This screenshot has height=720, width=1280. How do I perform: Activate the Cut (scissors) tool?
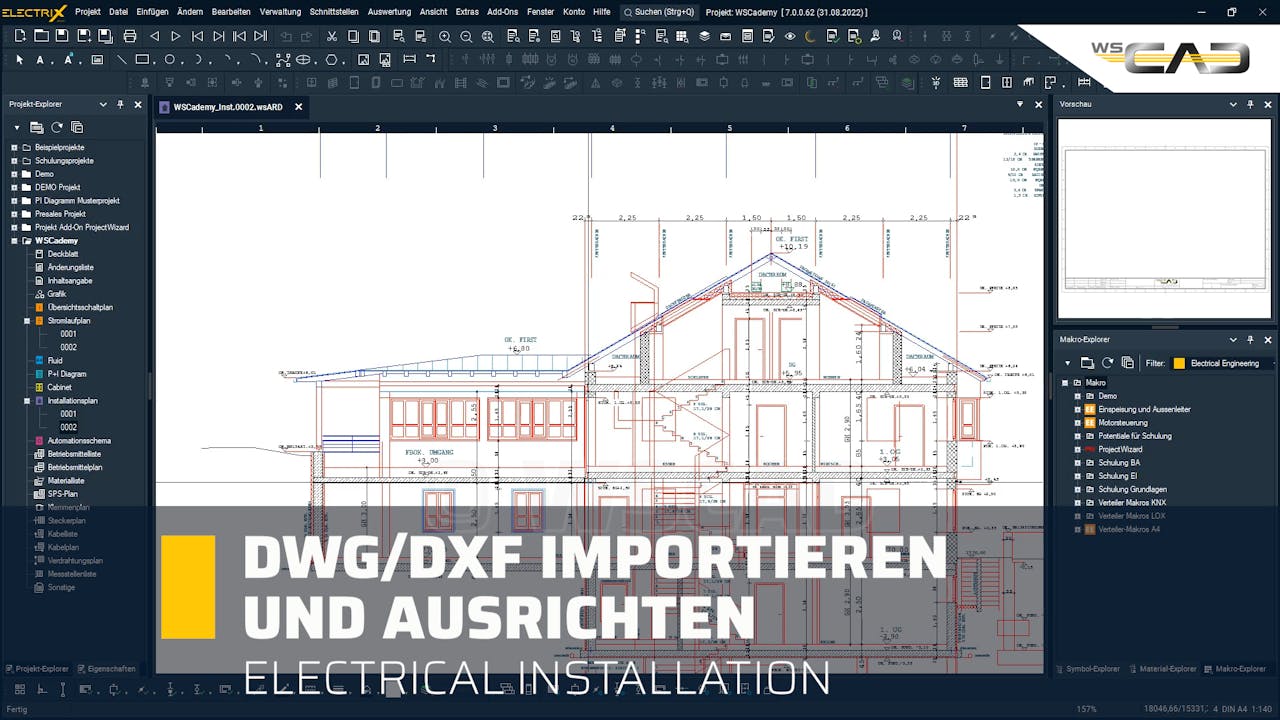(x=330, y=34)
